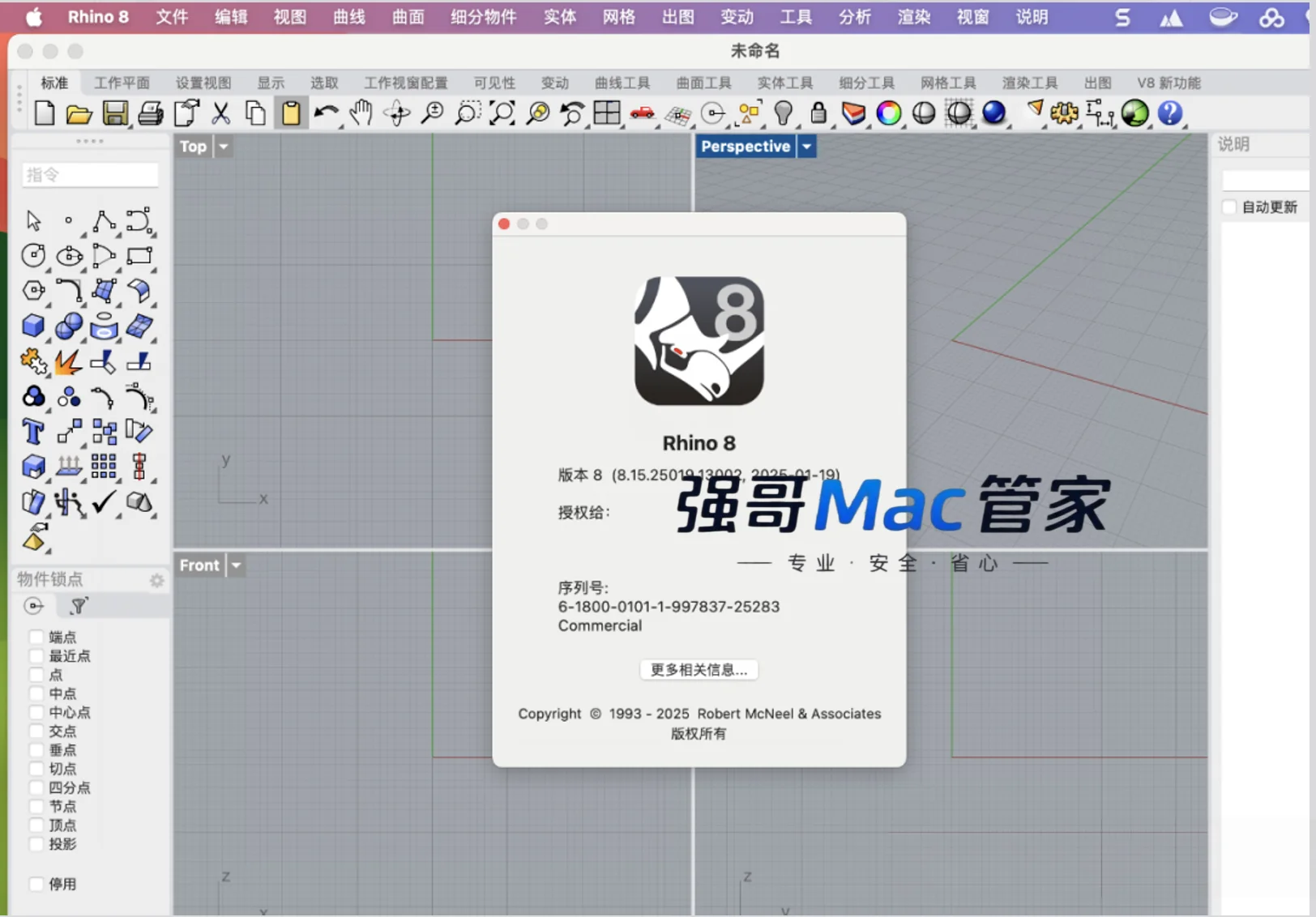
Task: Open the color wheel icon
Action: pyautogui.click(x=889, y=113)
